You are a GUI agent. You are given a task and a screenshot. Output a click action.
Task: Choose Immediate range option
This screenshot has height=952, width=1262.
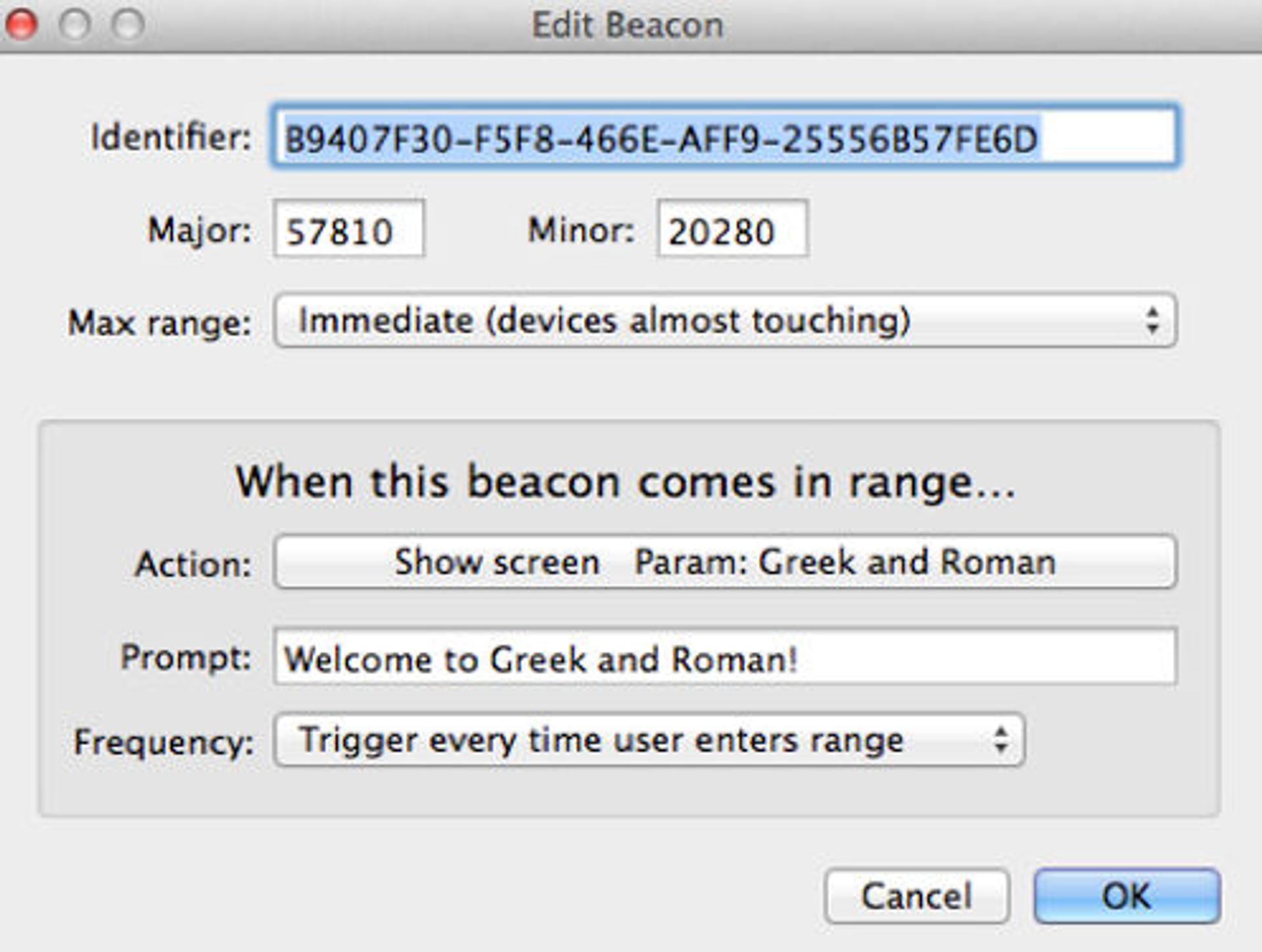coord(605,320)
